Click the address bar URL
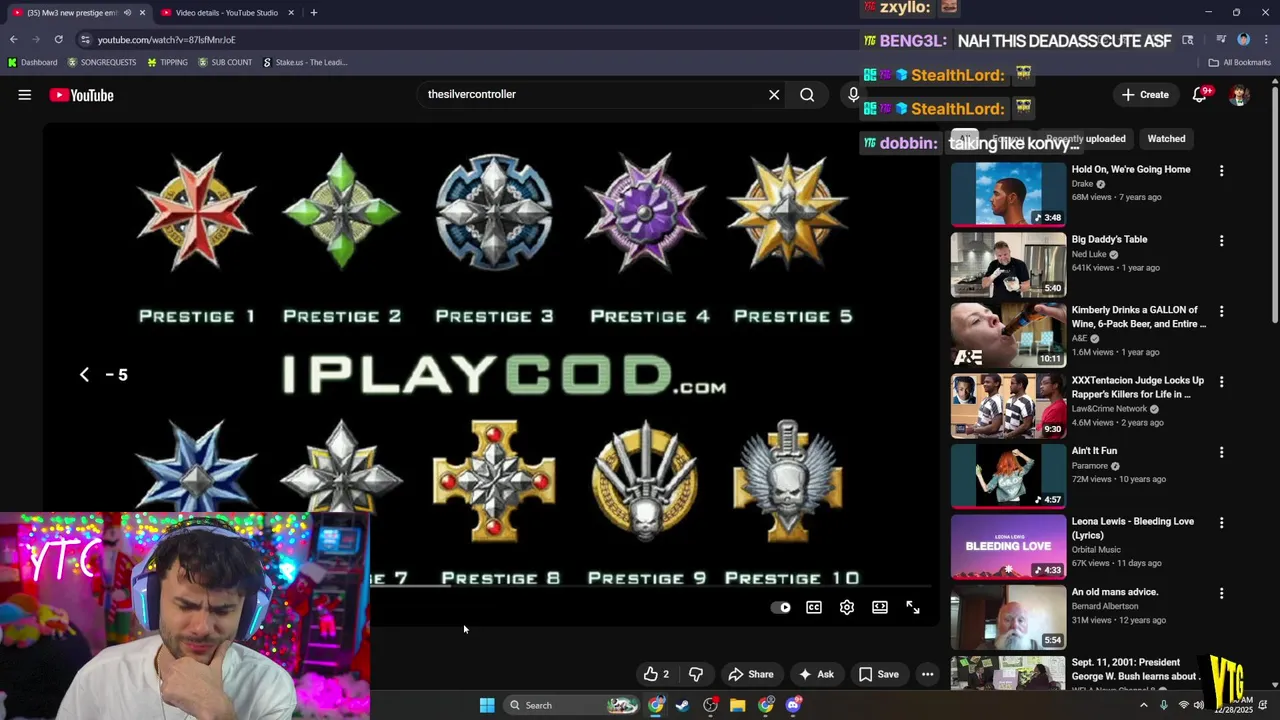 [x=167, y=40]
